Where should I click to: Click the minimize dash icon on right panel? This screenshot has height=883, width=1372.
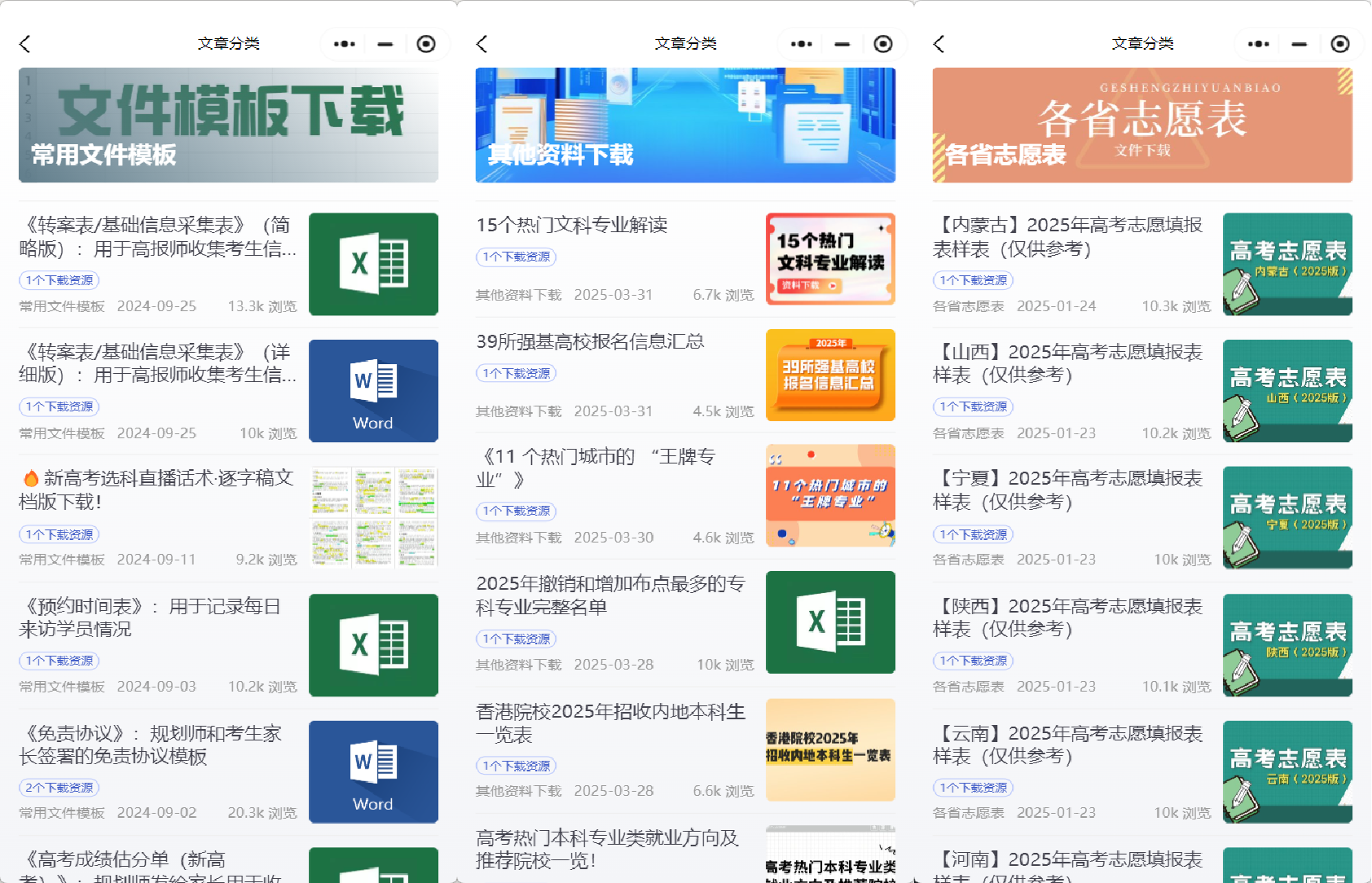click(x=1299, y=44)
